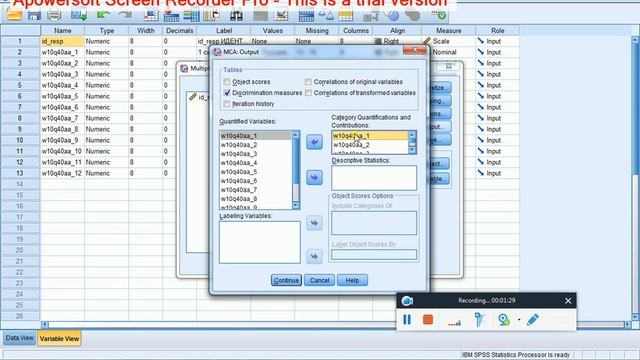Click the w10q40aa_12 name cell
640x360 pixels.
tap(62, 173)
